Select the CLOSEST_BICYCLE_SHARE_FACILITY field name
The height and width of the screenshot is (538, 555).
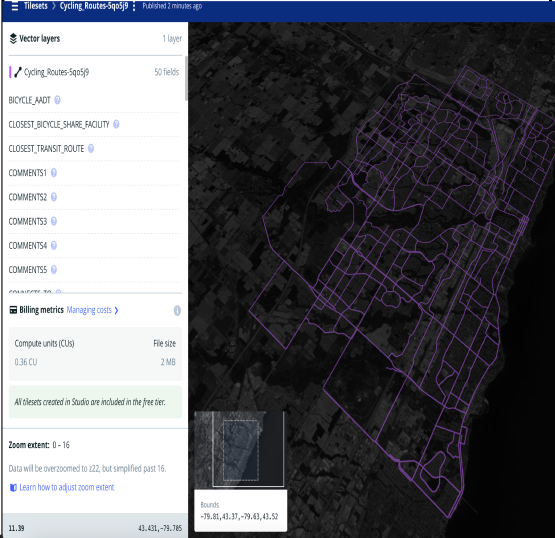click(59, 125)
